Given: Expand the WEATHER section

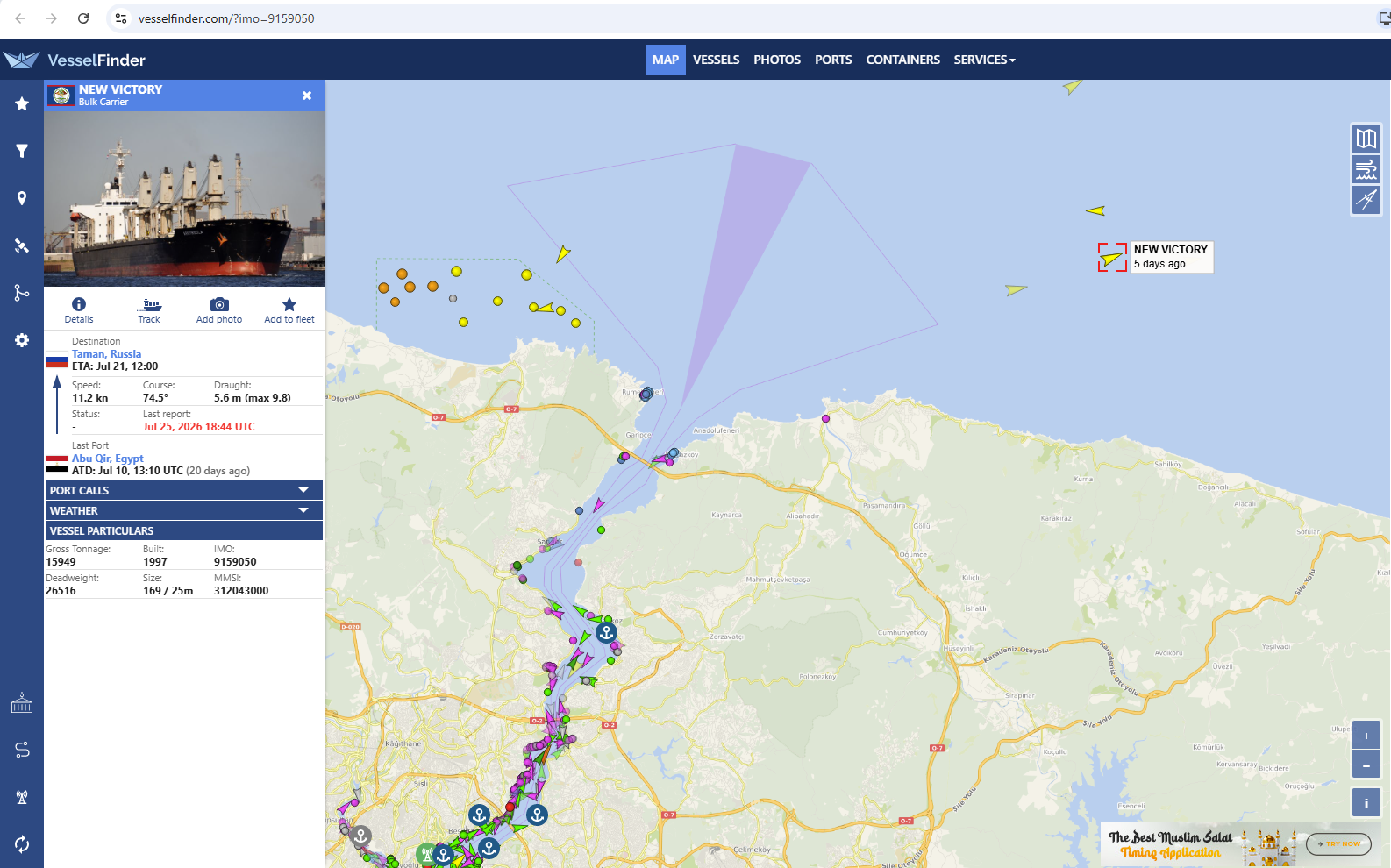Looking at the screenshot, I should tap(184, 510).
